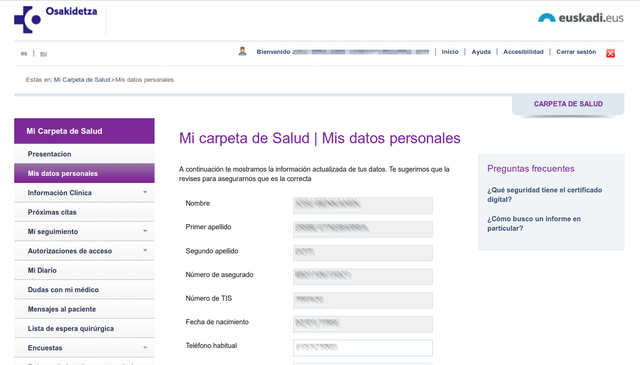Click the red close session icon

coord(610,53)
